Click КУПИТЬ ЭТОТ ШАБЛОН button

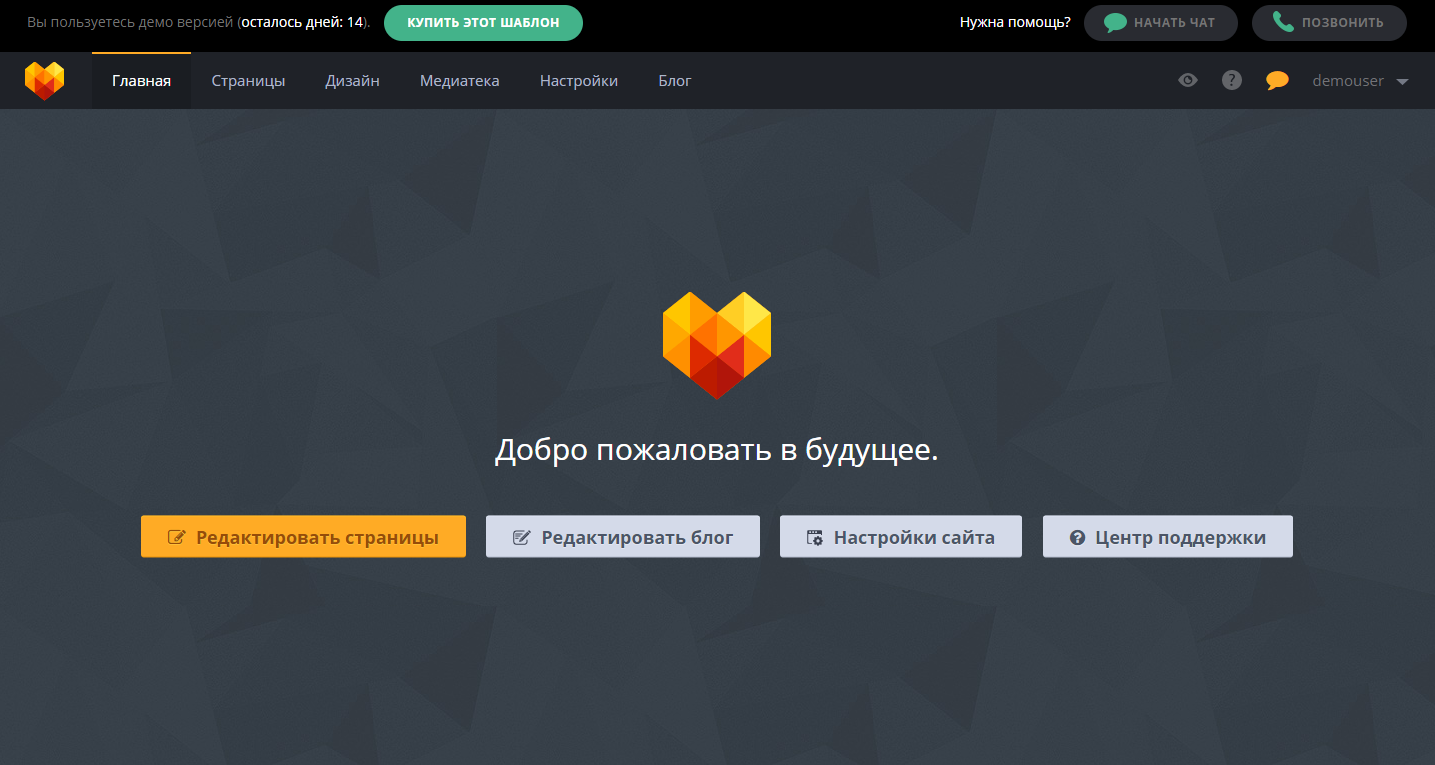[x=483, y=22]
